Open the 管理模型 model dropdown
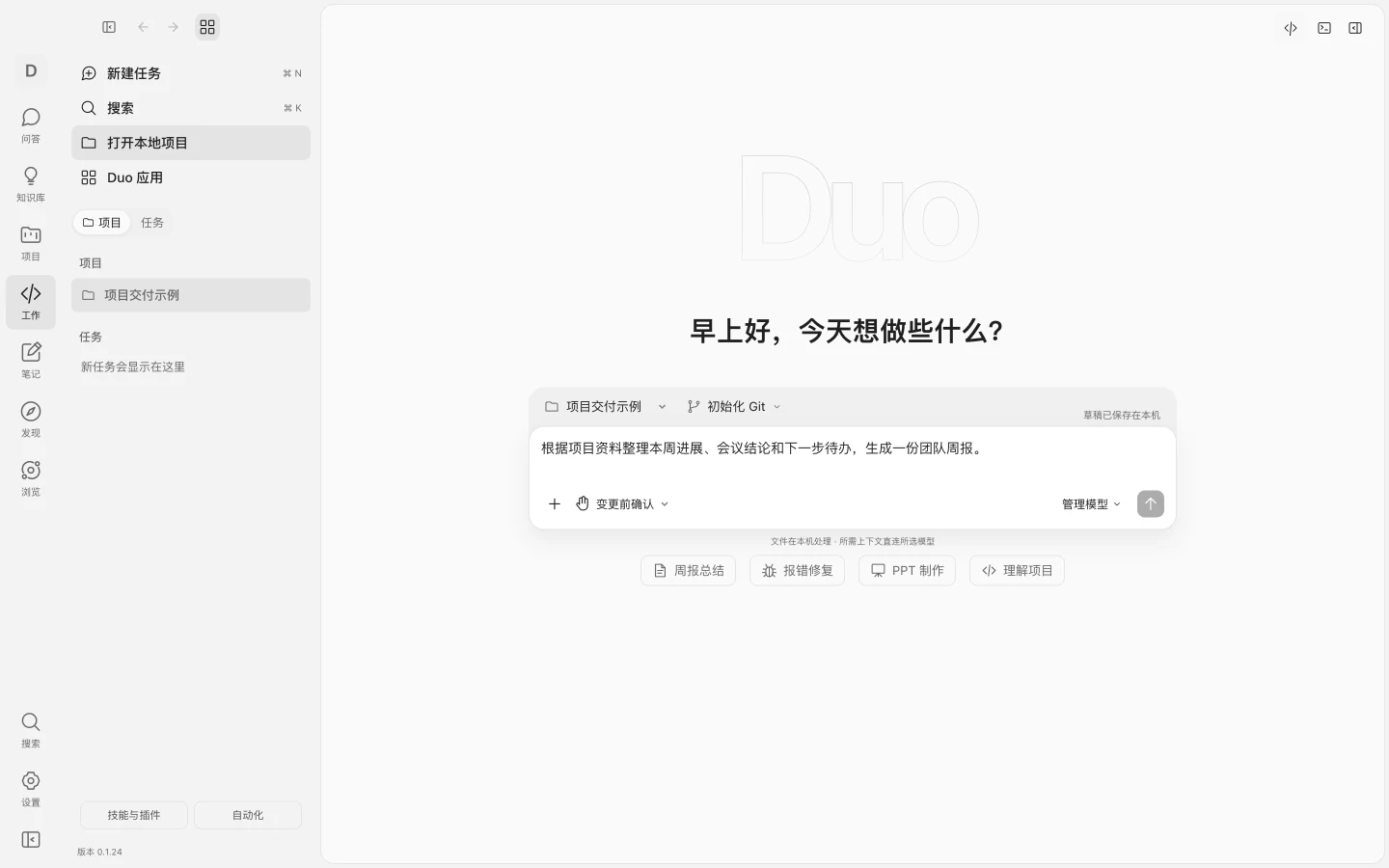 click(1091, 503)
